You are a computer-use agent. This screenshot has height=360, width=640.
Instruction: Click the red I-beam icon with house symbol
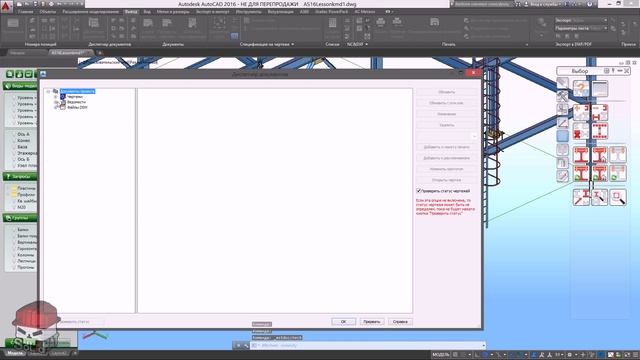[x=600, y=155]
